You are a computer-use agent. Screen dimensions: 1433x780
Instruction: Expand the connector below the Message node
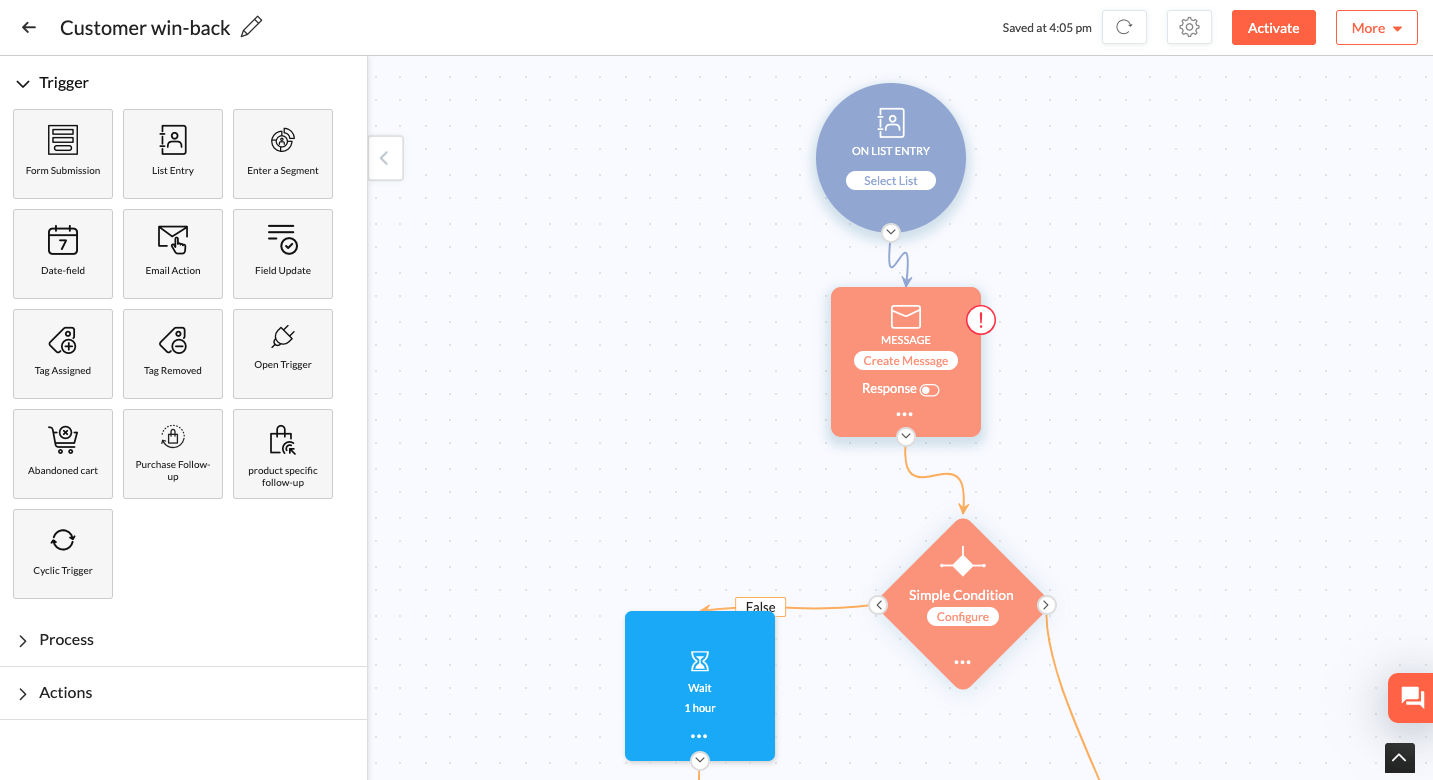coord(905,436)
